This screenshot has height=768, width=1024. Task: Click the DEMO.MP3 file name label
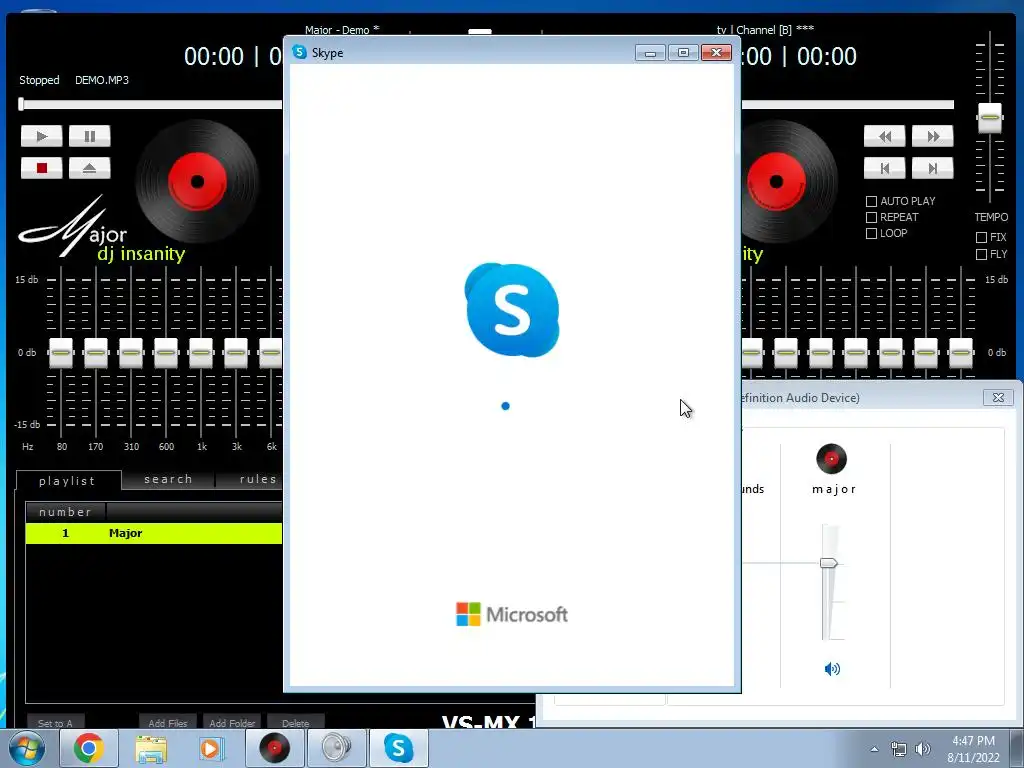pyautogui.click(x=102, y=80)
